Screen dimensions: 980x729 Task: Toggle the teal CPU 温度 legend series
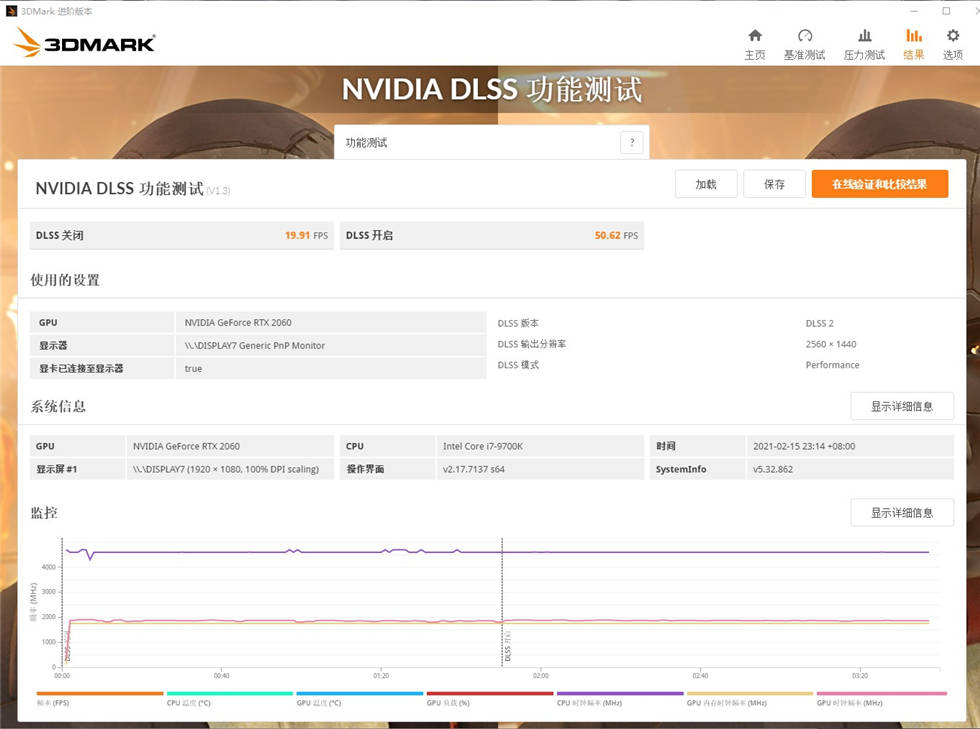point(230,698)
